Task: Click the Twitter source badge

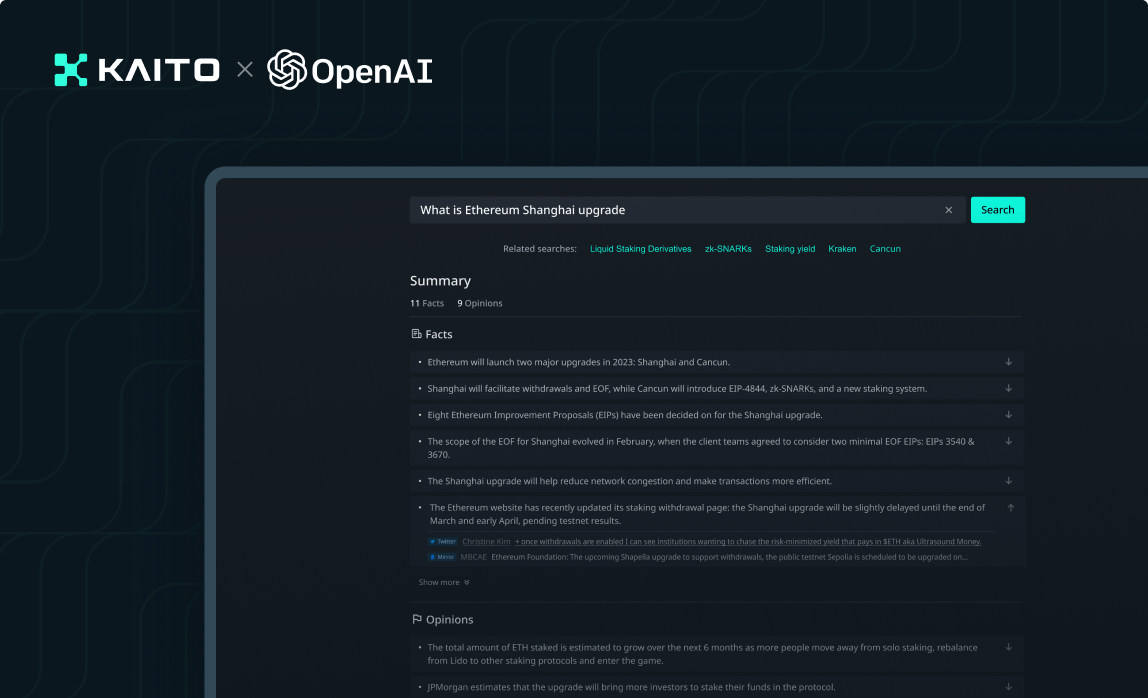Action: tap(442, 542)
